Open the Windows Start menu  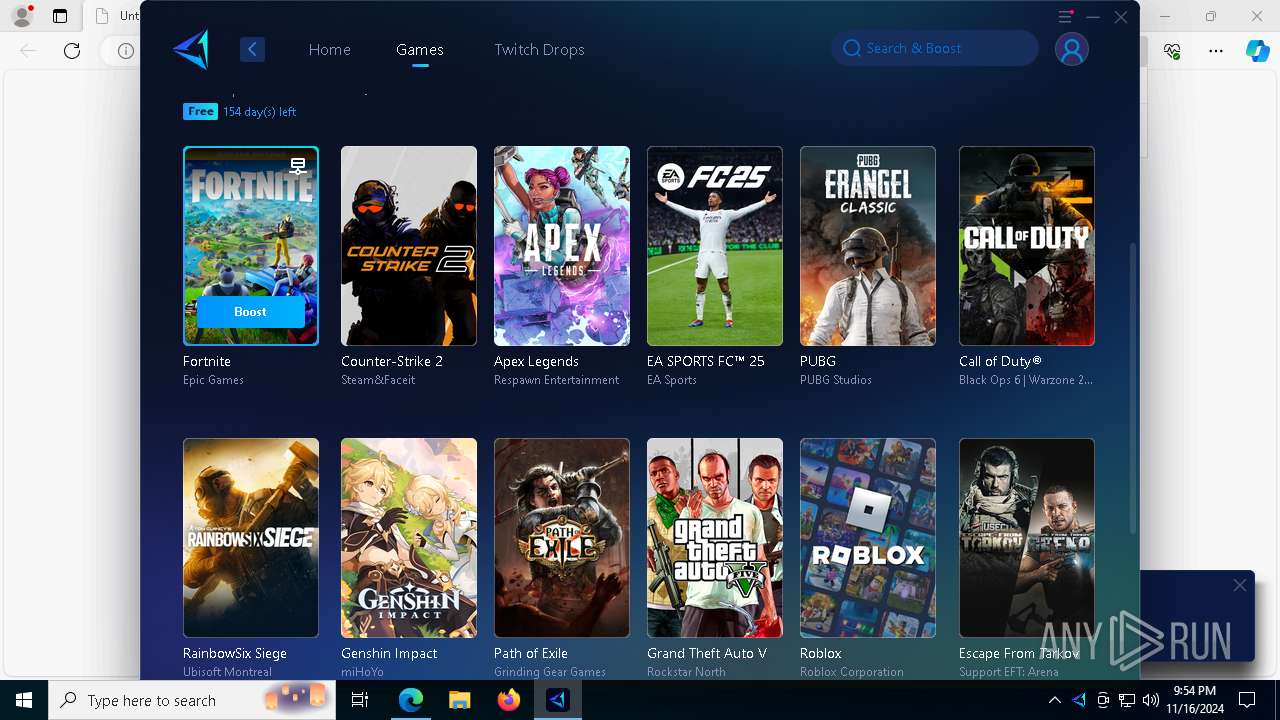(x=24, y=700)
